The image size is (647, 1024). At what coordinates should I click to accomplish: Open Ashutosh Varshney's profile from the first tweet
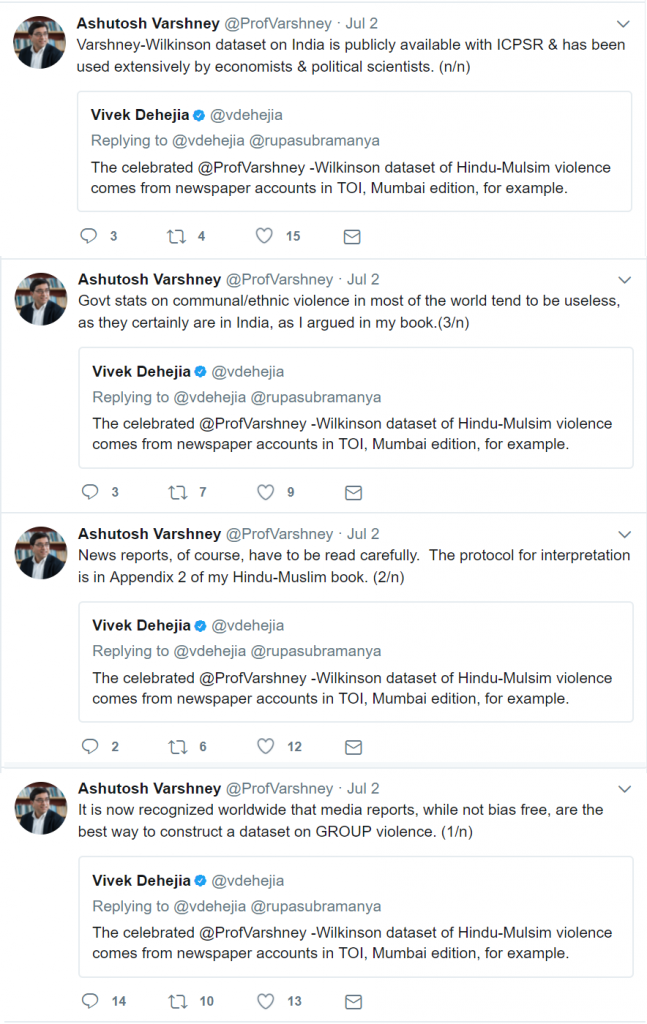click(148, 24)
